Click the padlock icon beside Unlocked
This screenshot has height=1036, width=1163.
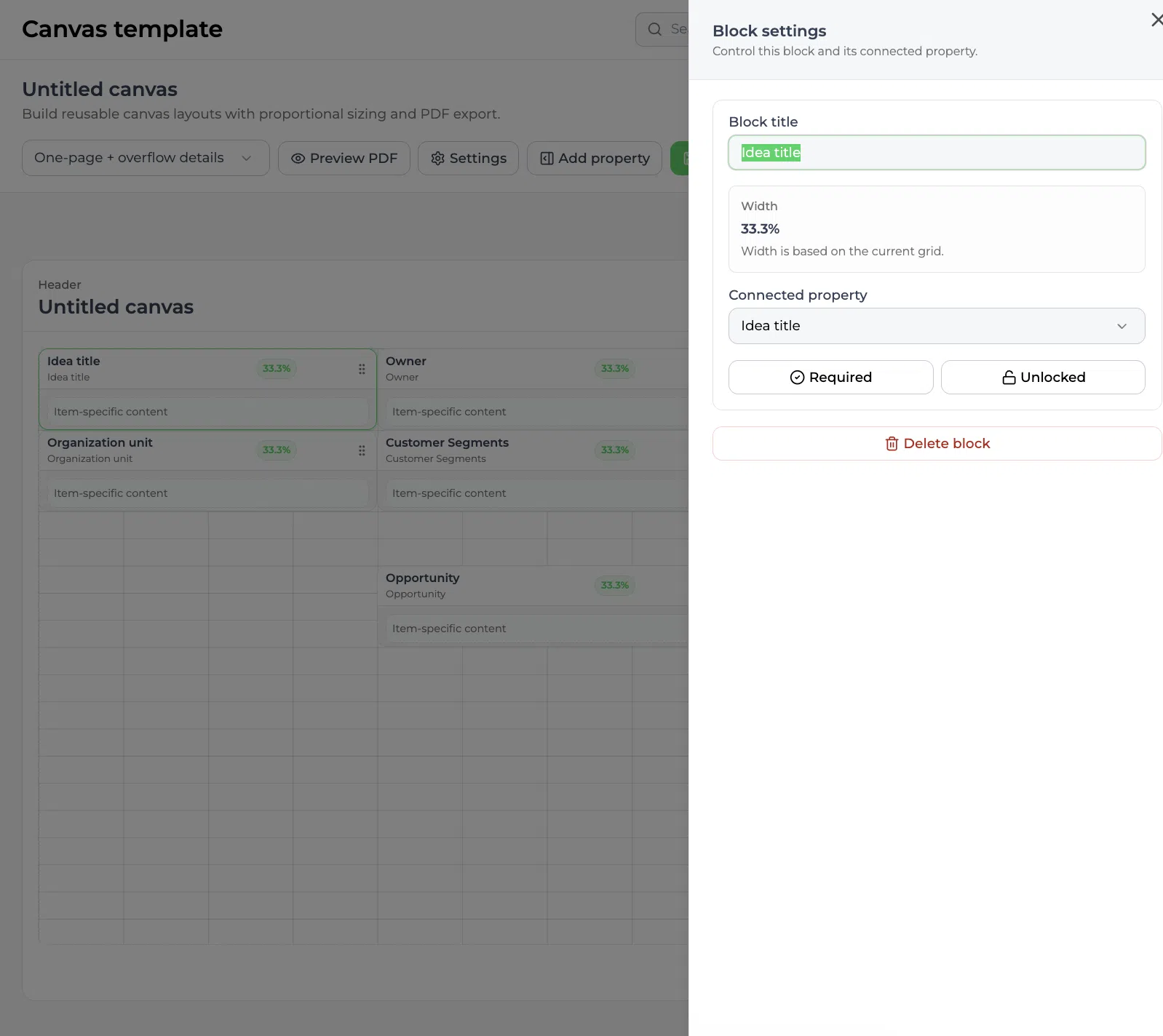1009,378
